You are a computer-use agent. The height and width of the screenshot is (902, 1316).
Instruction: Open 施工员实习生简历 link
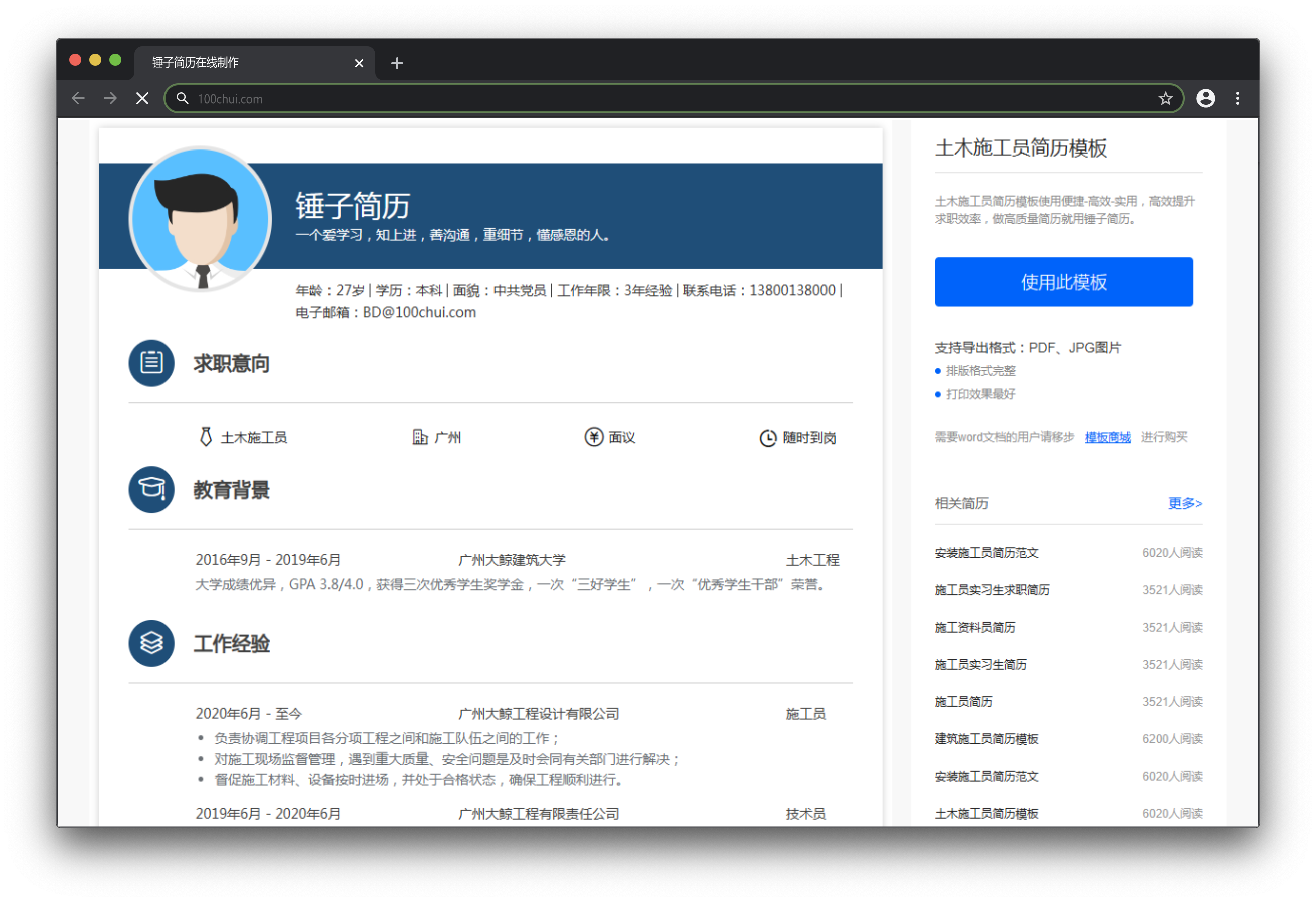point(981,664)
